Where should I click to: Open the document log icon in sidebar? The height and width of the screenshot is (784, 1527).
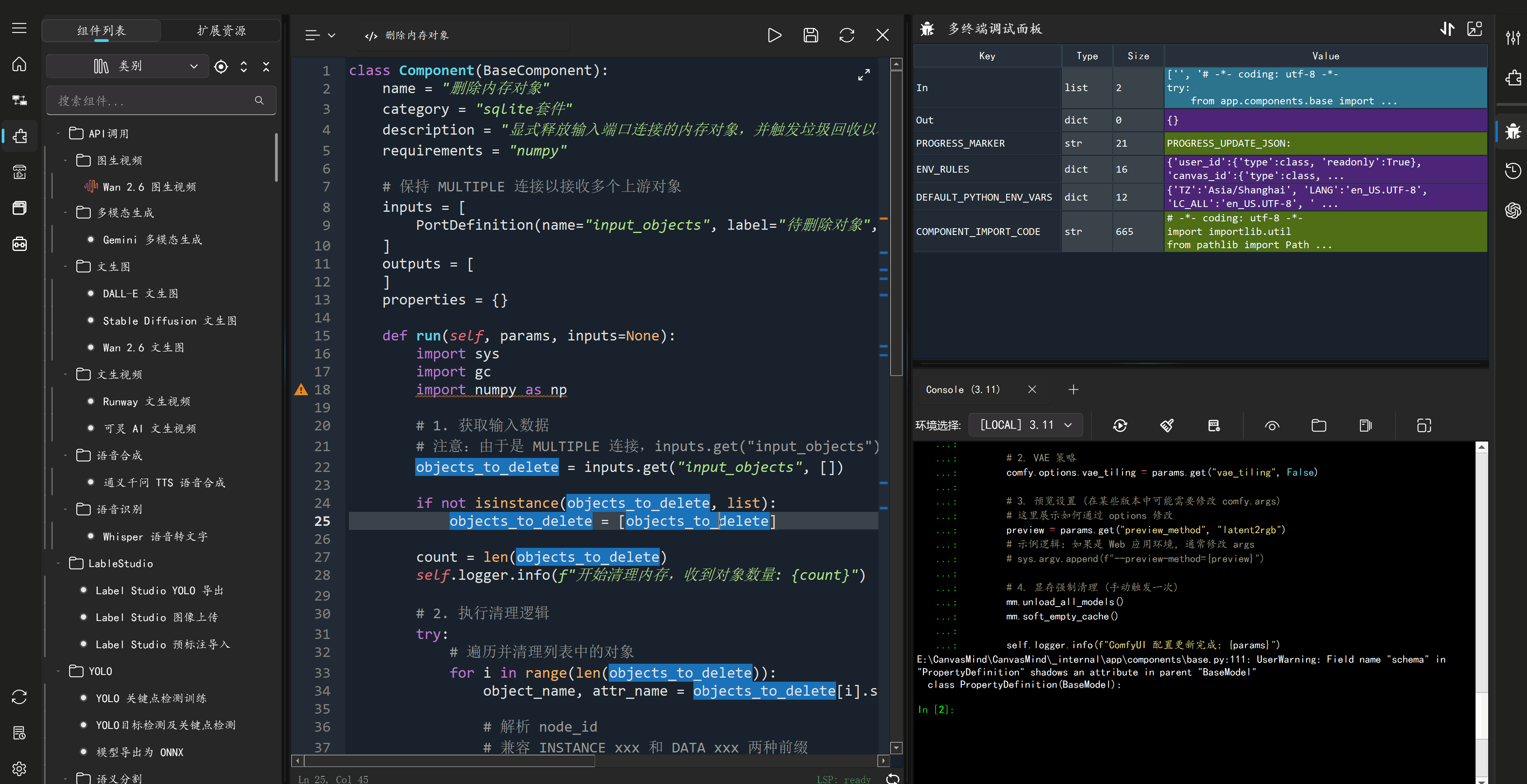point(20,733)
